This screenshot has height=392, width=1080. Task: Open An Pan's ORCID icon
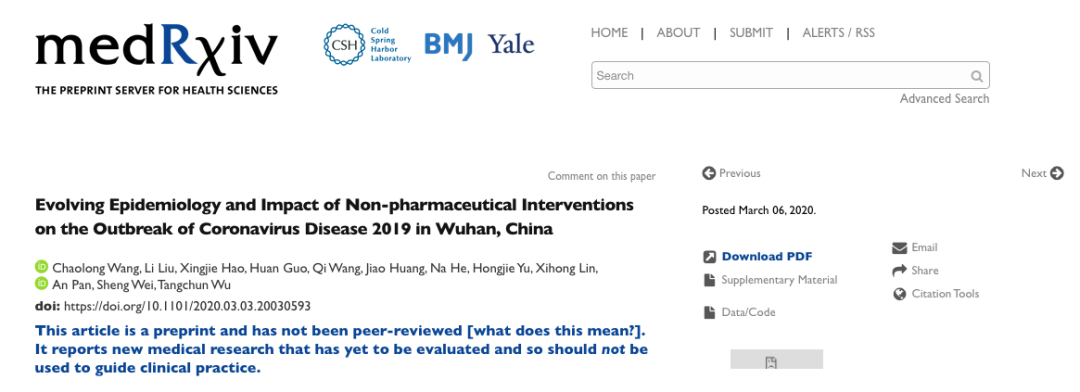tap(41, 285)
